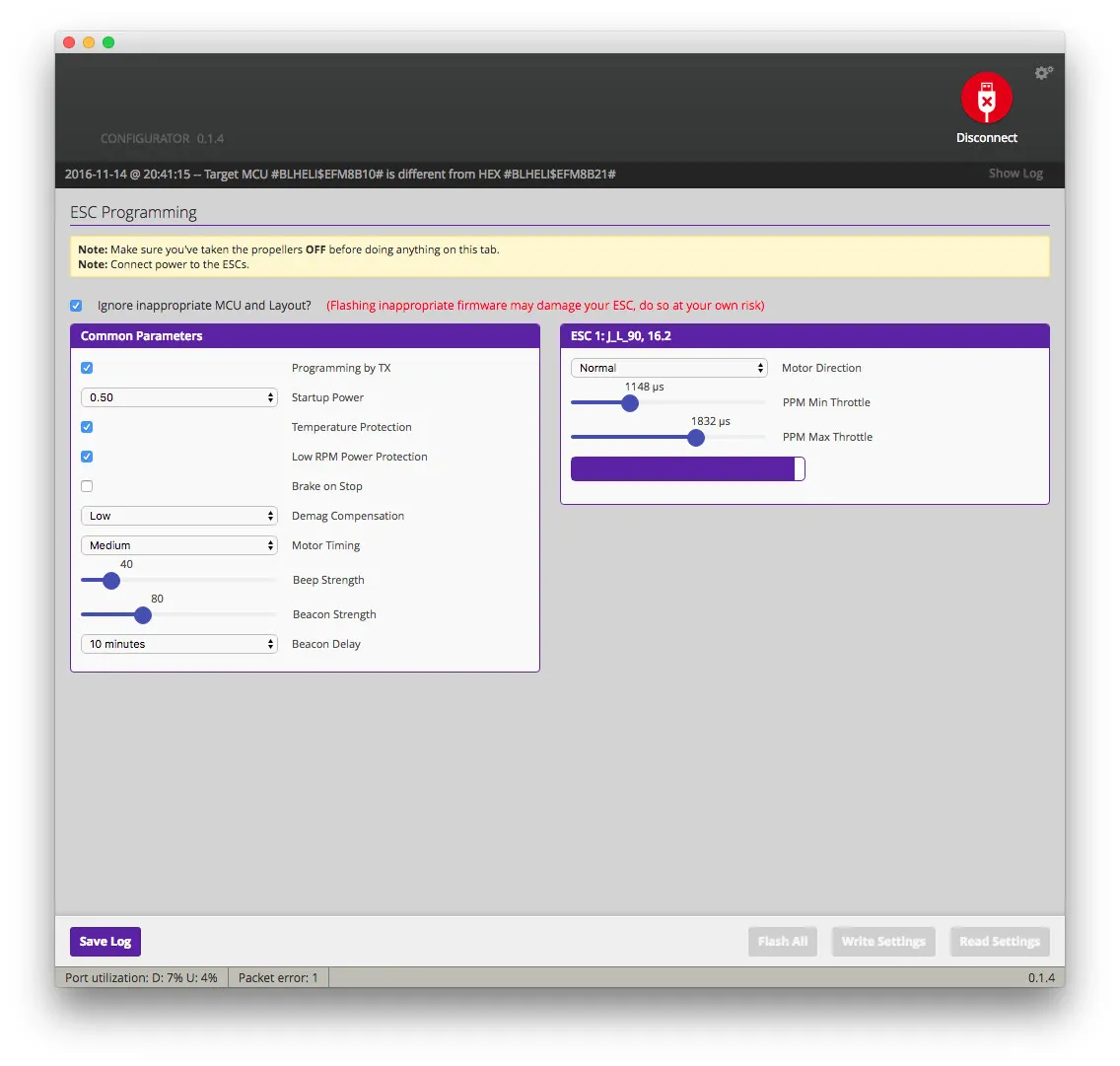Select the Beacon Delay dropdown

pyautogui.click(x=178, y=644)
